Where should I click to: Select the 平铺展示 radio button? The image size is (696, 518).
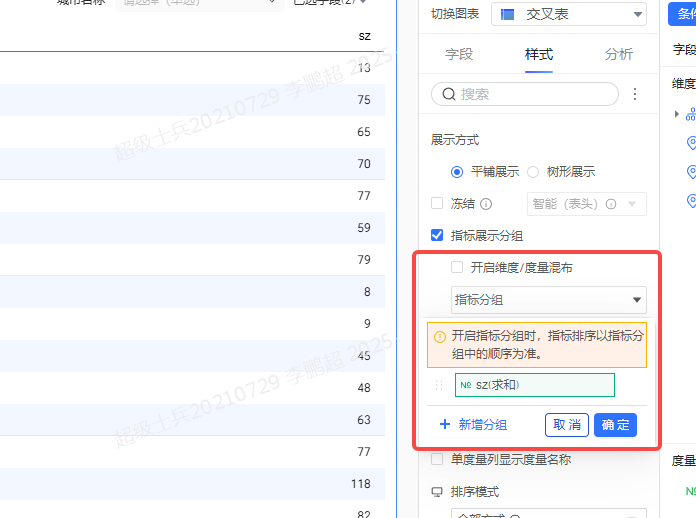pos(457,172)
